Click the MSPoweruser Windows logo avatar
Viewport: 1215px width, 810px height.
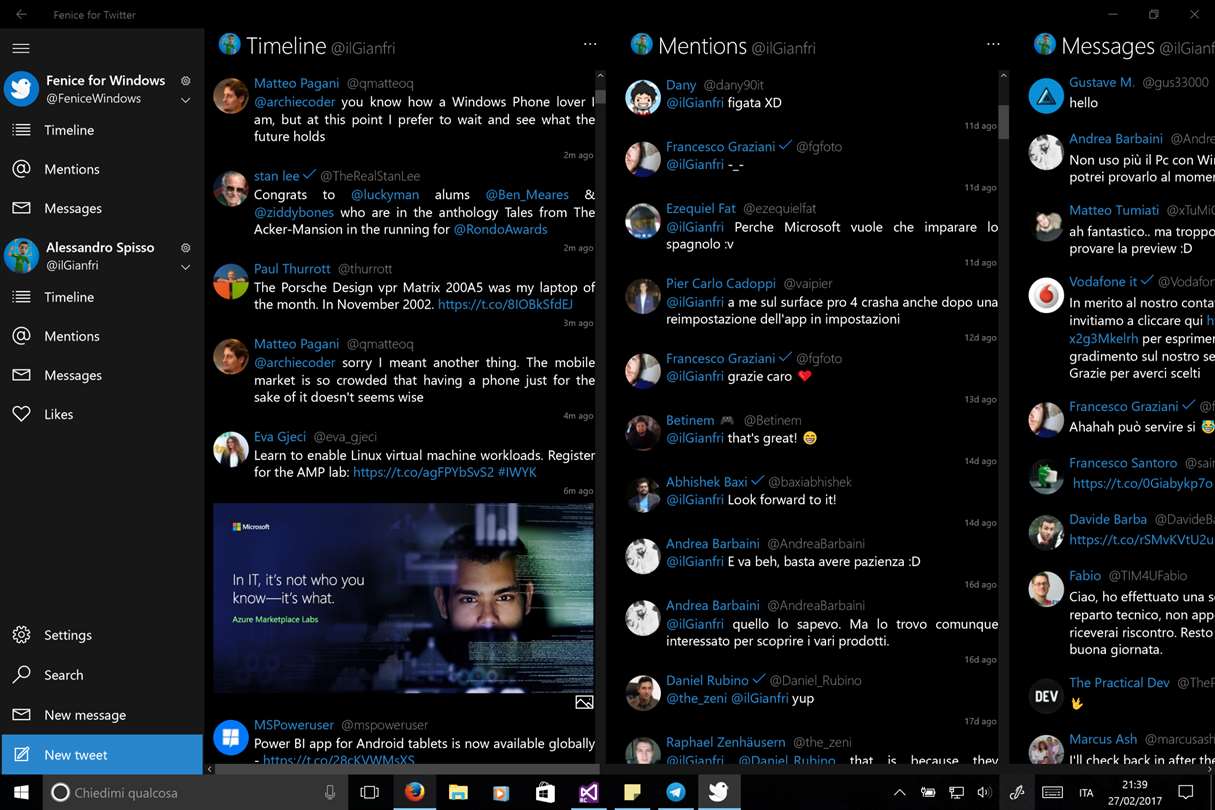click(x=231, y=738)
